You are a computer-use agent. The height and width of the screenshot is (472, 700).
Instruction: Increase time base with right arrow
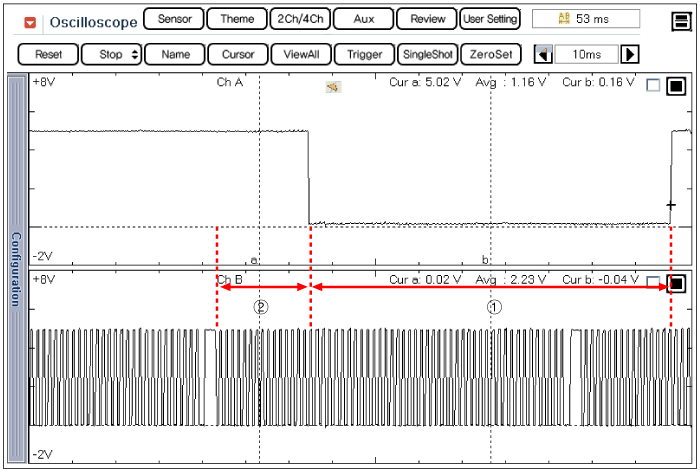630,54
